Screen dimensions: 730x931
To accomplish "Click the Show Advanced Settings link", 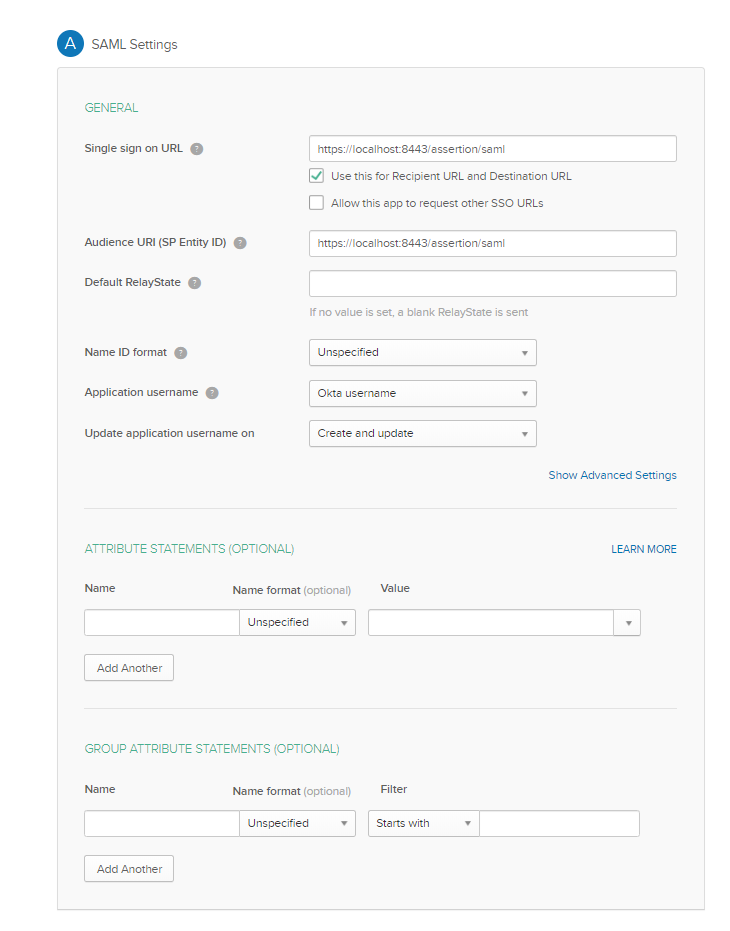I will [x=612, y=475].
